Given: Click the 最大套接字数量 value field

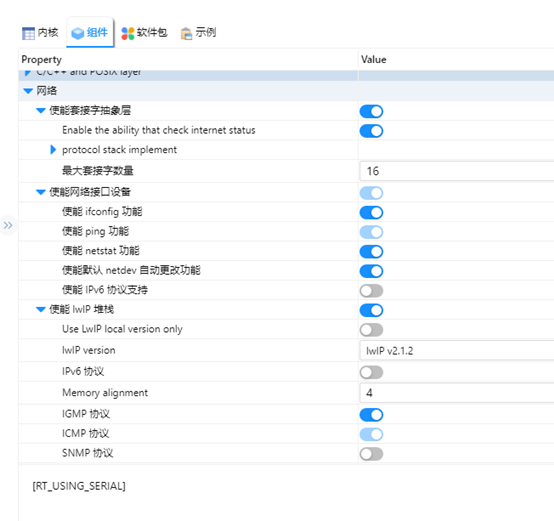Looking at the screenshot, I should [457, 171].
